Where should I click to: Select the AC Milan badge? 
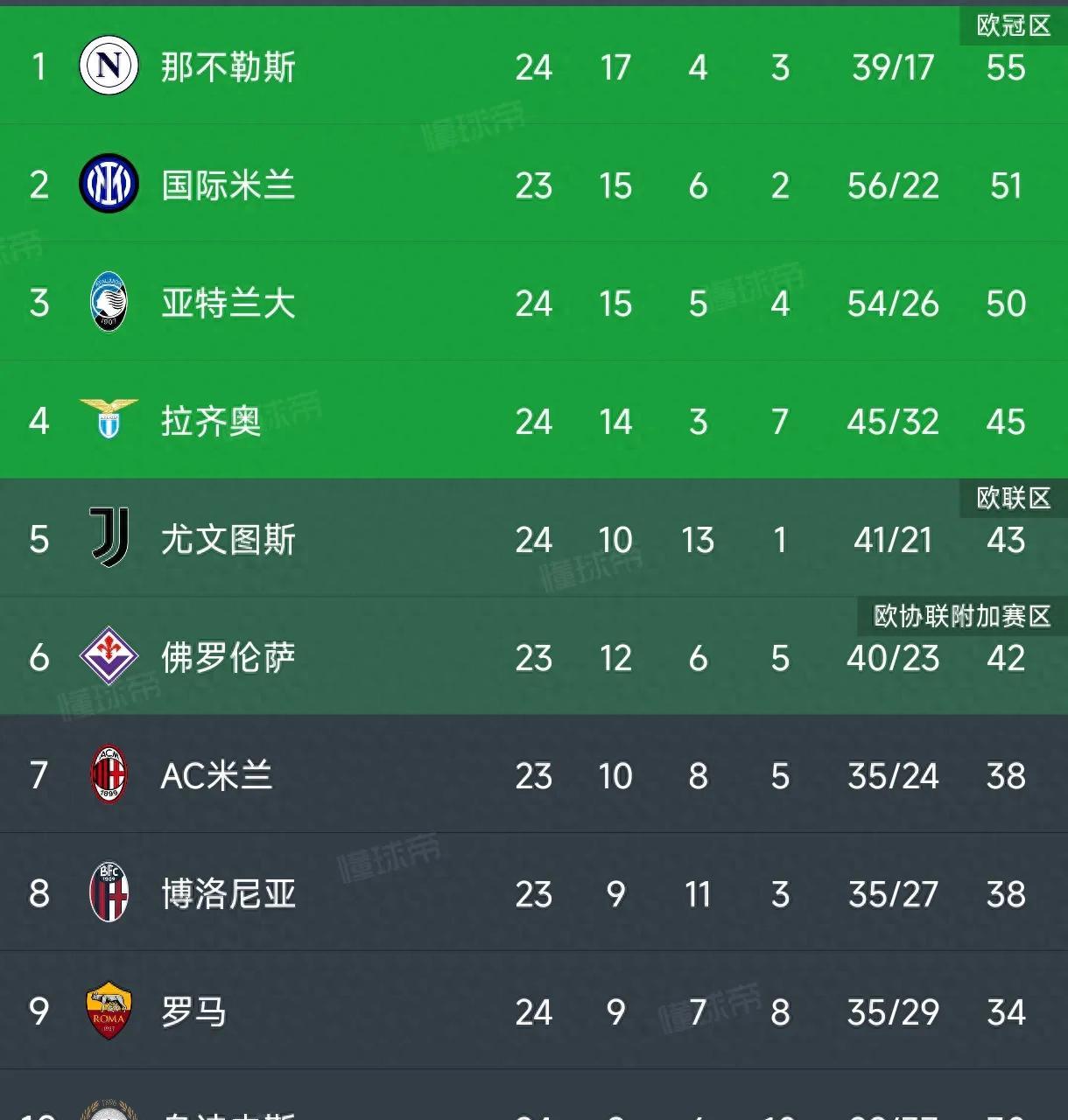109,774
